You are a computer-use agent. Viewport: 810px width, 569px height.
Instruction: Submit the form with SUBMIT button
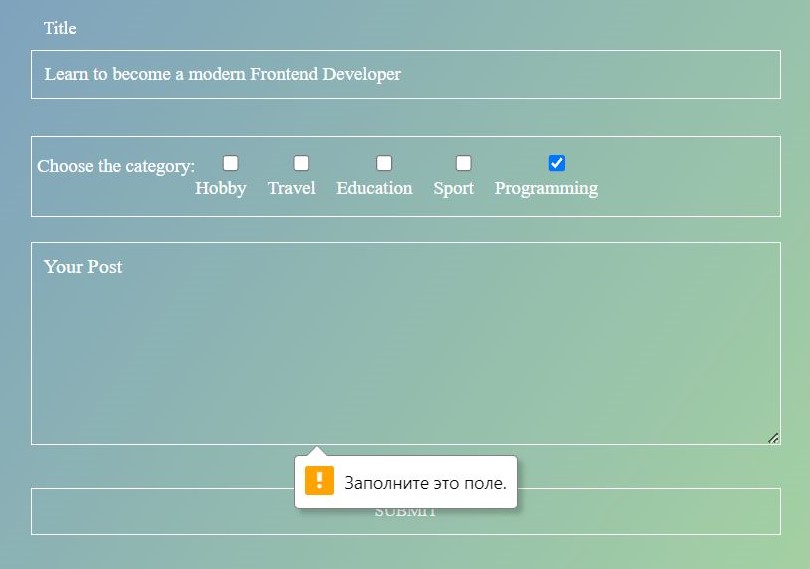tap(406, 511)
